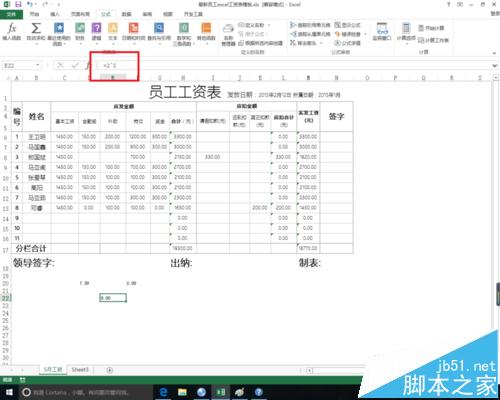Click Calculate Now

click(x=431, y=28)
